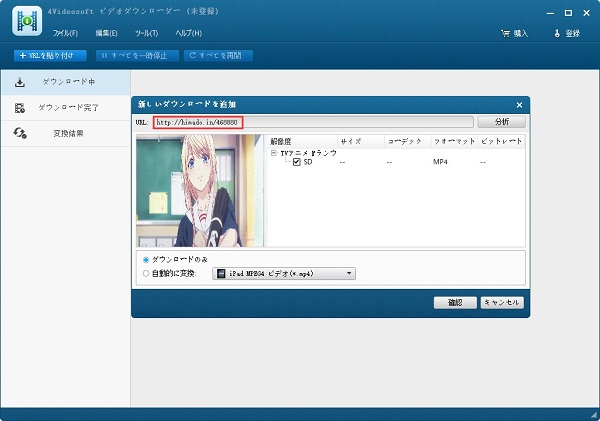Uncheck the SD resolution checkbox
The image size is (600, 421).
[x=297, y=162]
